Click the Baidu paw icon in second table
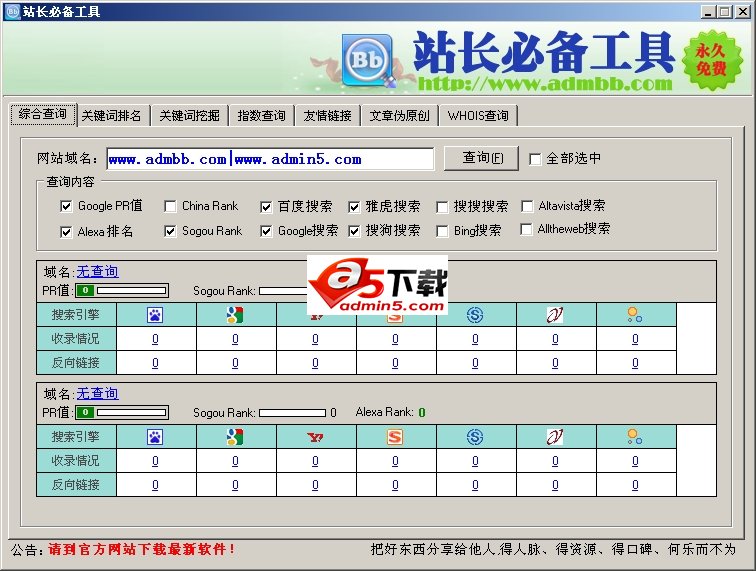This screenshot has width=756, height=571. pos(155,437)
